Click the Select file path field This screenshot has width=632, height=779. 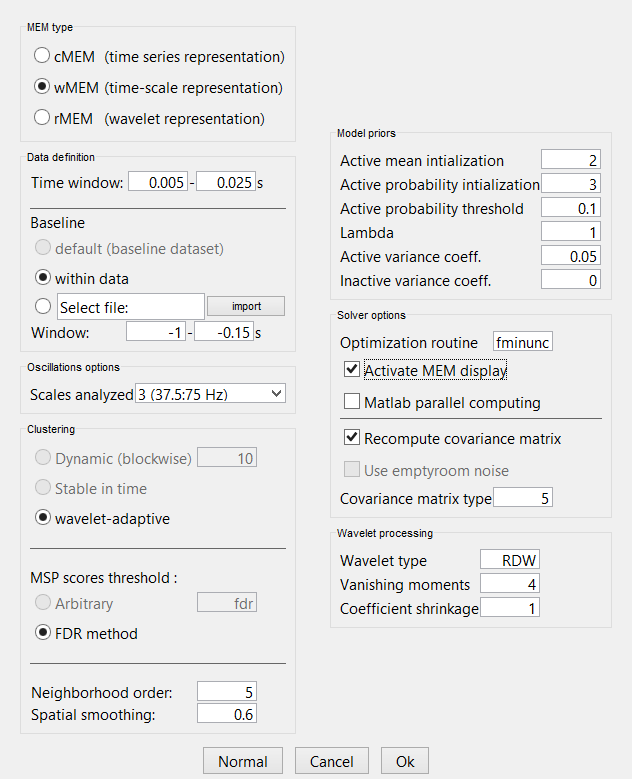131,307
